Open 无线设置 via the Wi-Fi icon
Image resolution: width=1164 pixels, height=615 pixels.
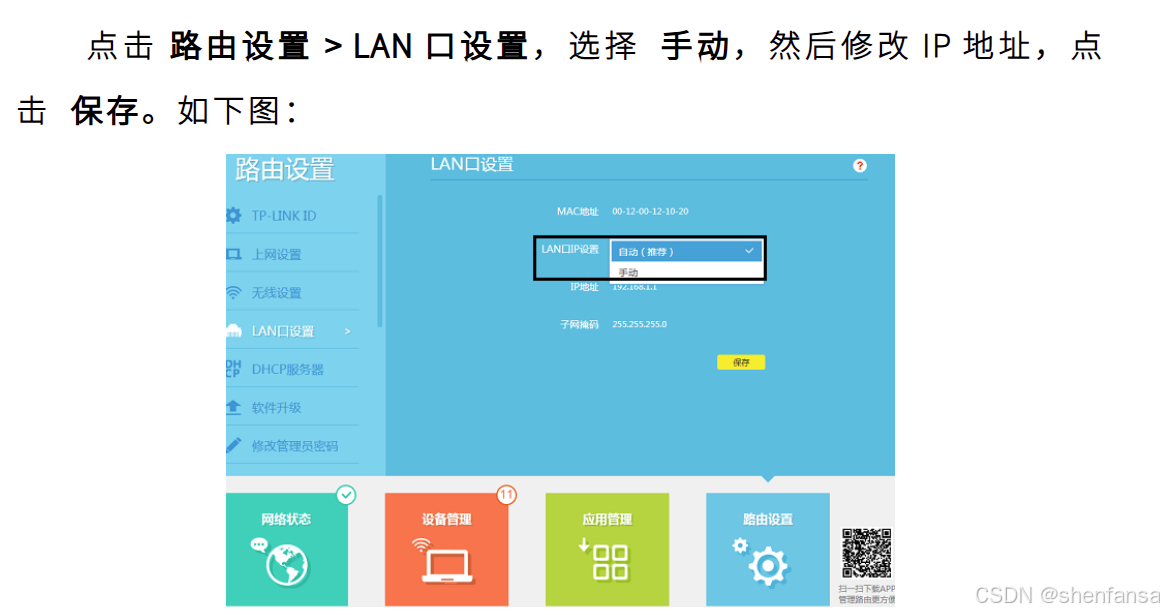(x=234, y=292)
